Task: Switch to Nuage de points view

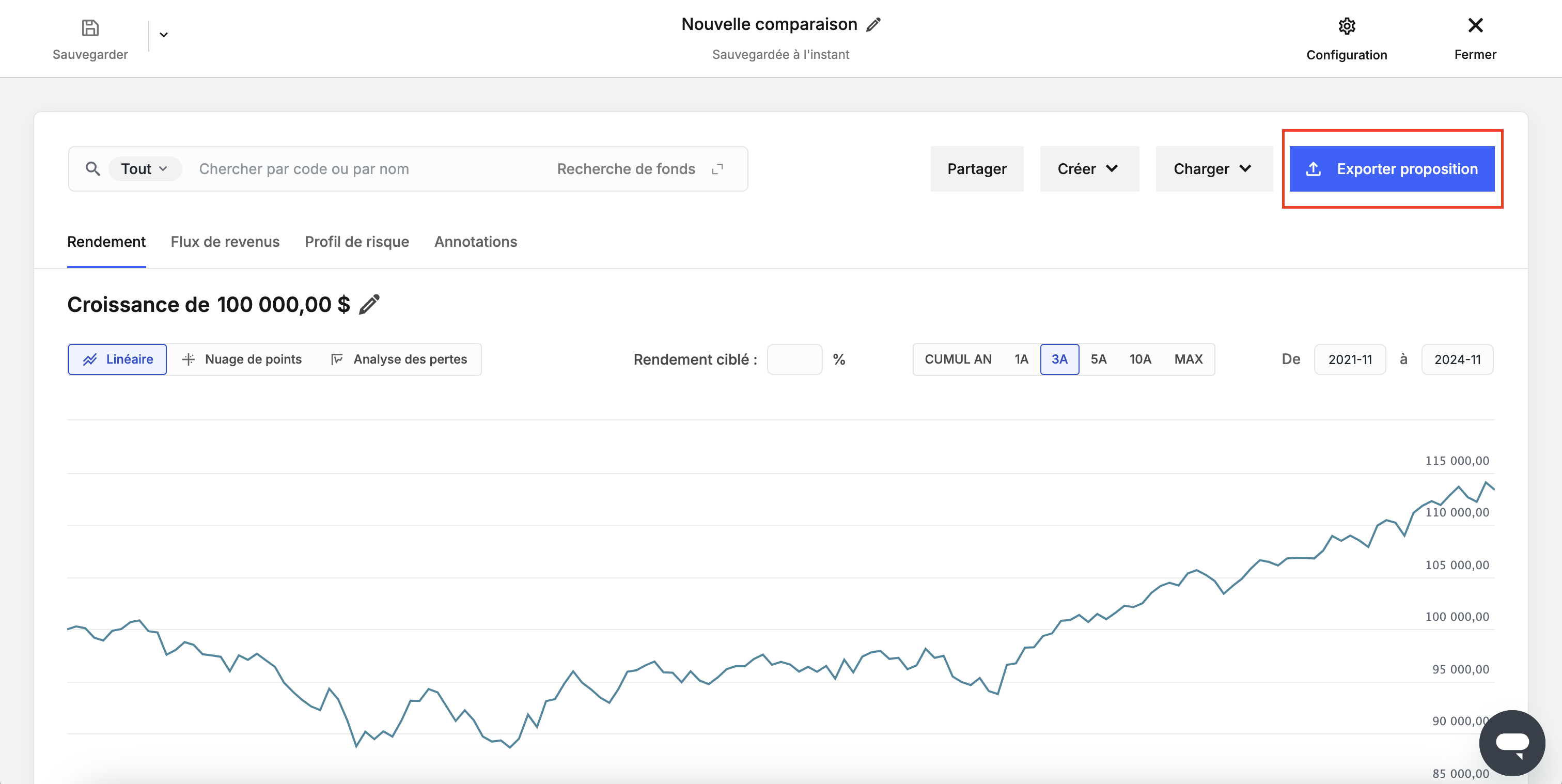Action: (x=243, y=359)
